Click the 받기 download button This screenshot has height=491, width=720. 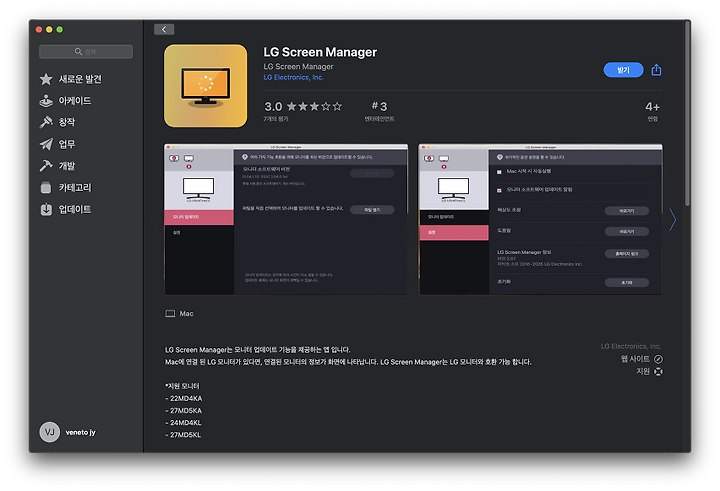coord(623,70)
